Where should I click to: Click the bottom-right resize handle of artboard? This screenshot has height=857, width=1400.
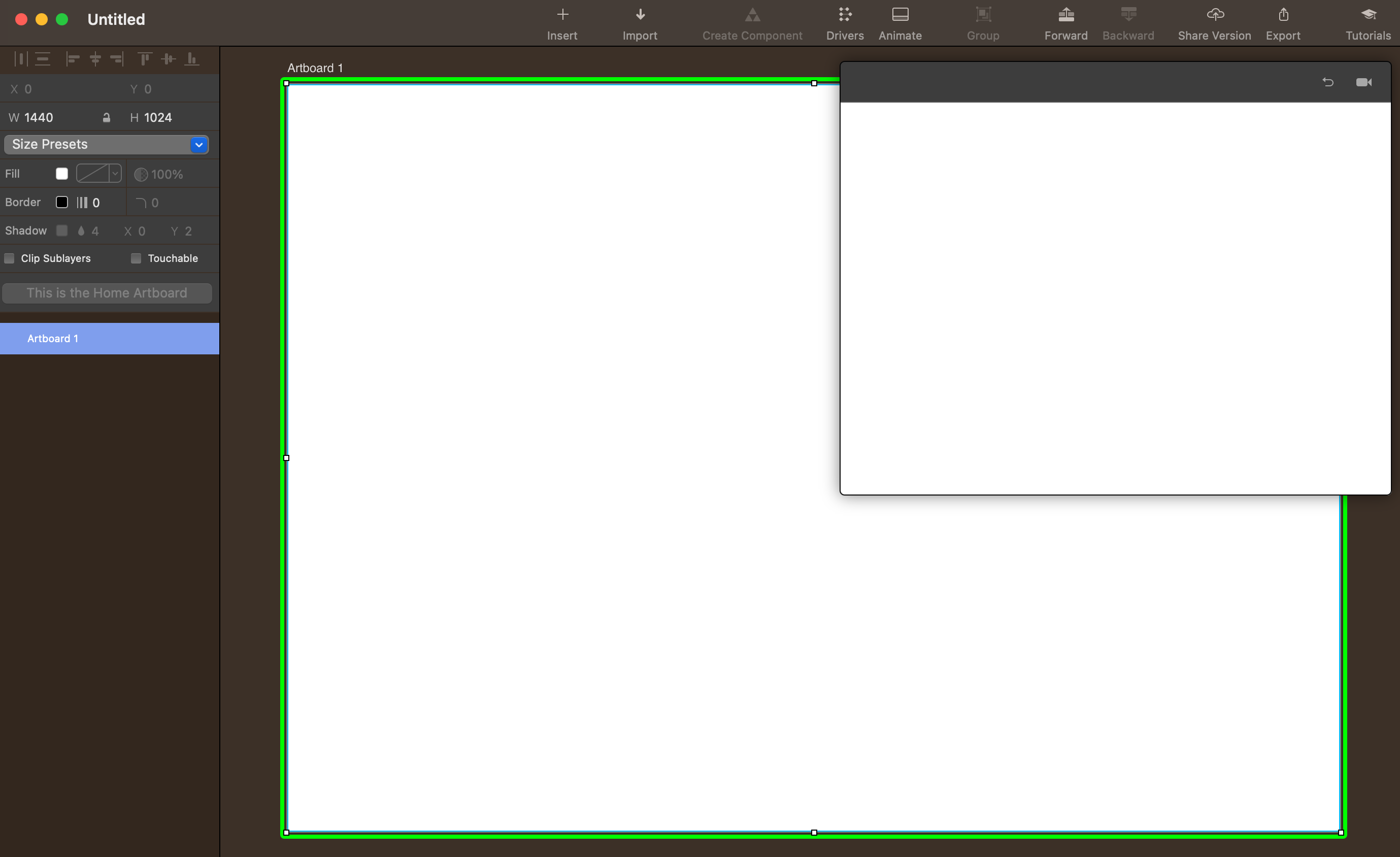(x=1341, y=833)
